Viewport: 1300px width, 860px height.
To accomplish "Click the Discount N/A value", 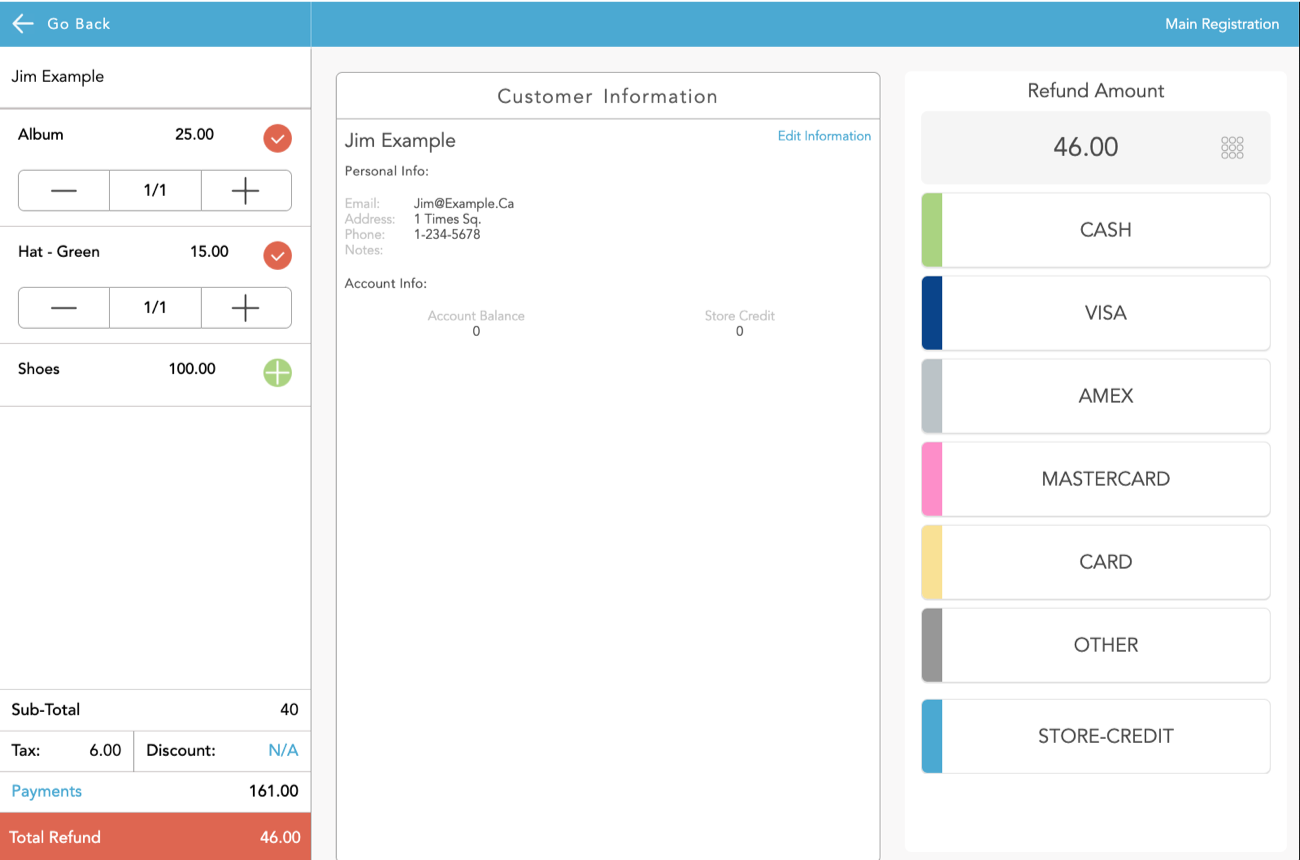I will coord(283,750).
